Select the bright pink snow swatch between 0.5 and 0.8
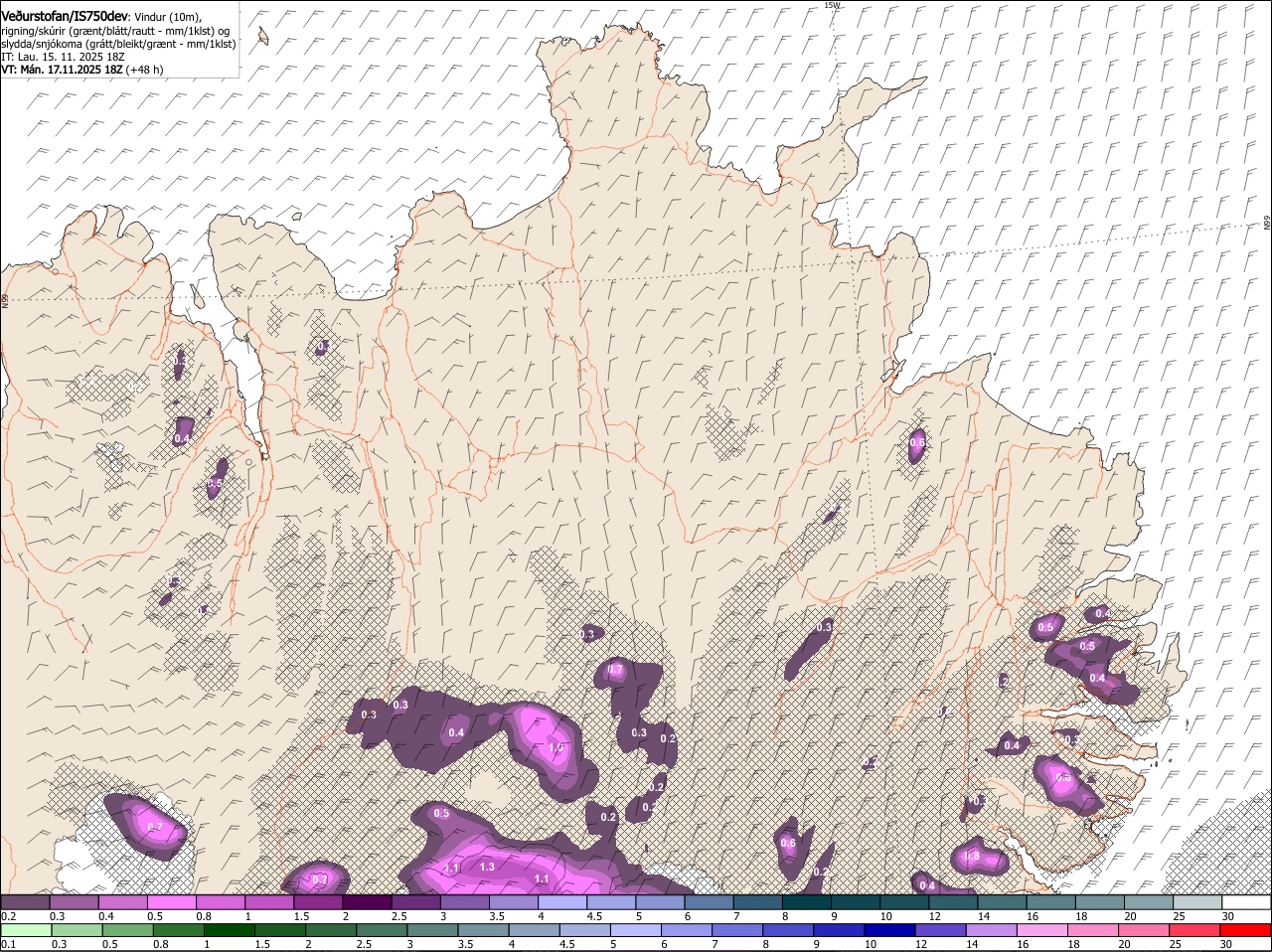 click(x=171, y=902)
